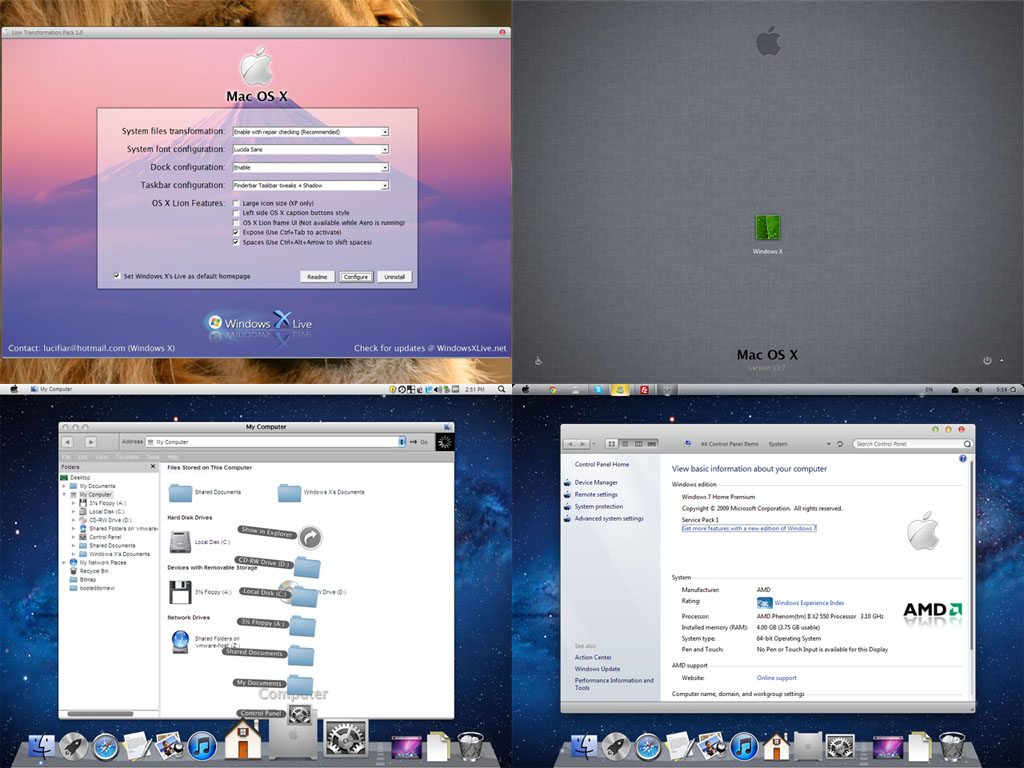Open the Chrome icon in the top taskbar
Image resolution: width=1024 pixels, height=768 pixels.
pyautogui.click(x=551, y=388)
